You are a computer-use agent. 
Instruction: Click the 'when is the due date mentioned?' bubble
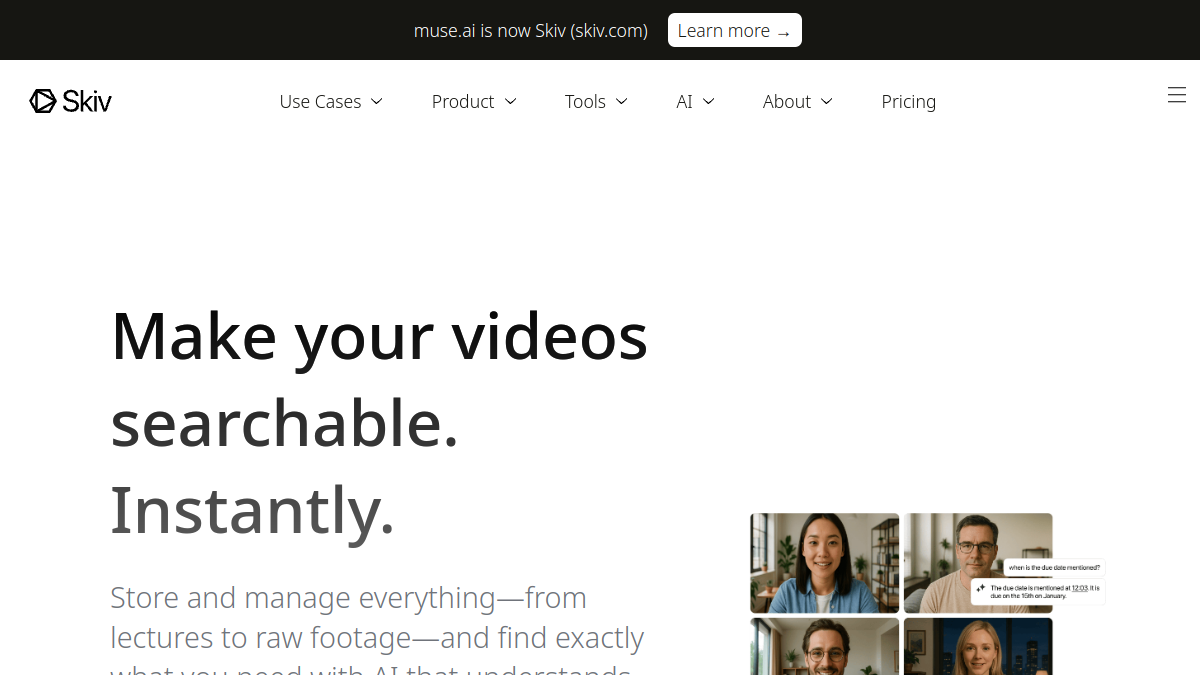click(x=1054, y=567)
